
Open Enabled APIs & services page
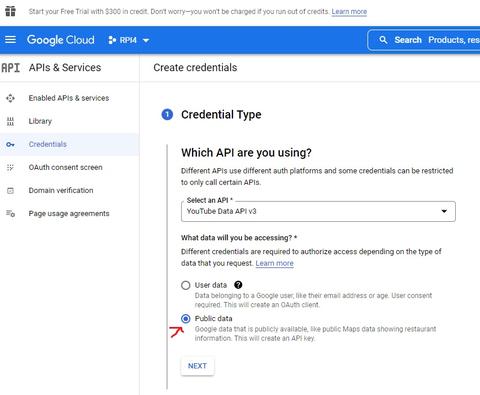point(69,98)
